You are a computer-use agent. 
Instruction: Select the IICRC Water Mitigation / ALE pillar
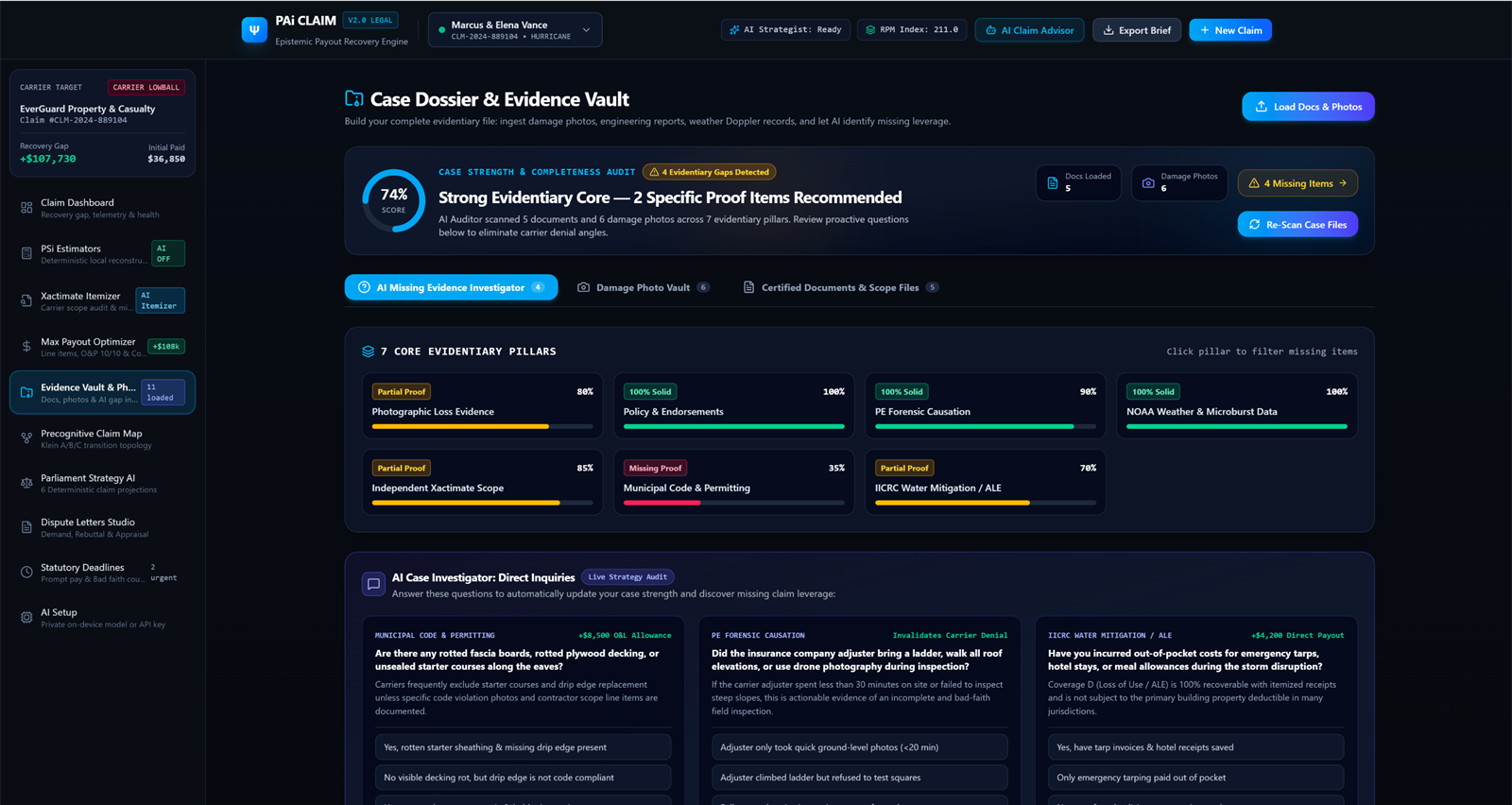(x=985, y=482)
